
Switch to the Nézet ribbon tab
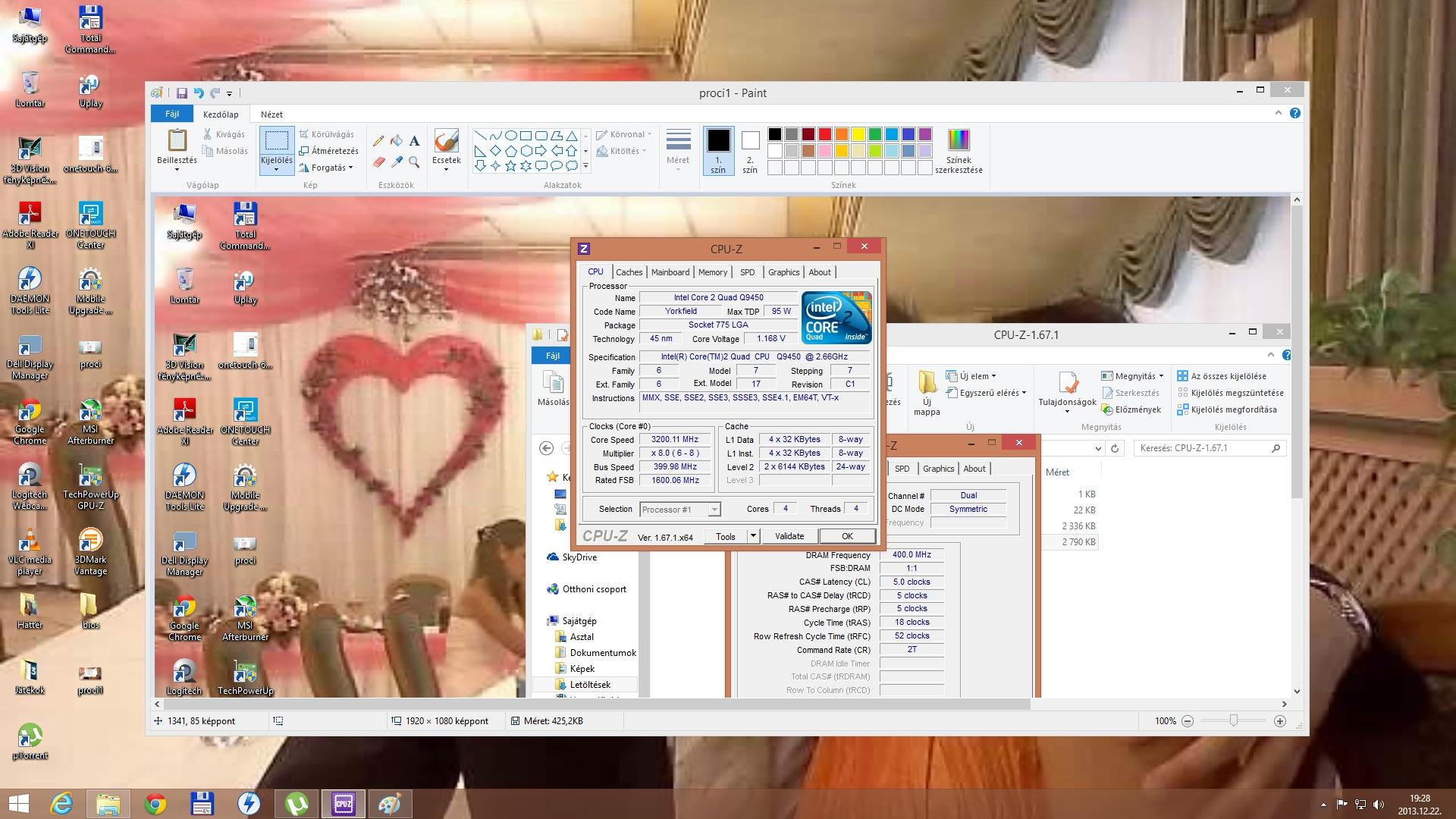pyautogui.click(x=271, y=115)
